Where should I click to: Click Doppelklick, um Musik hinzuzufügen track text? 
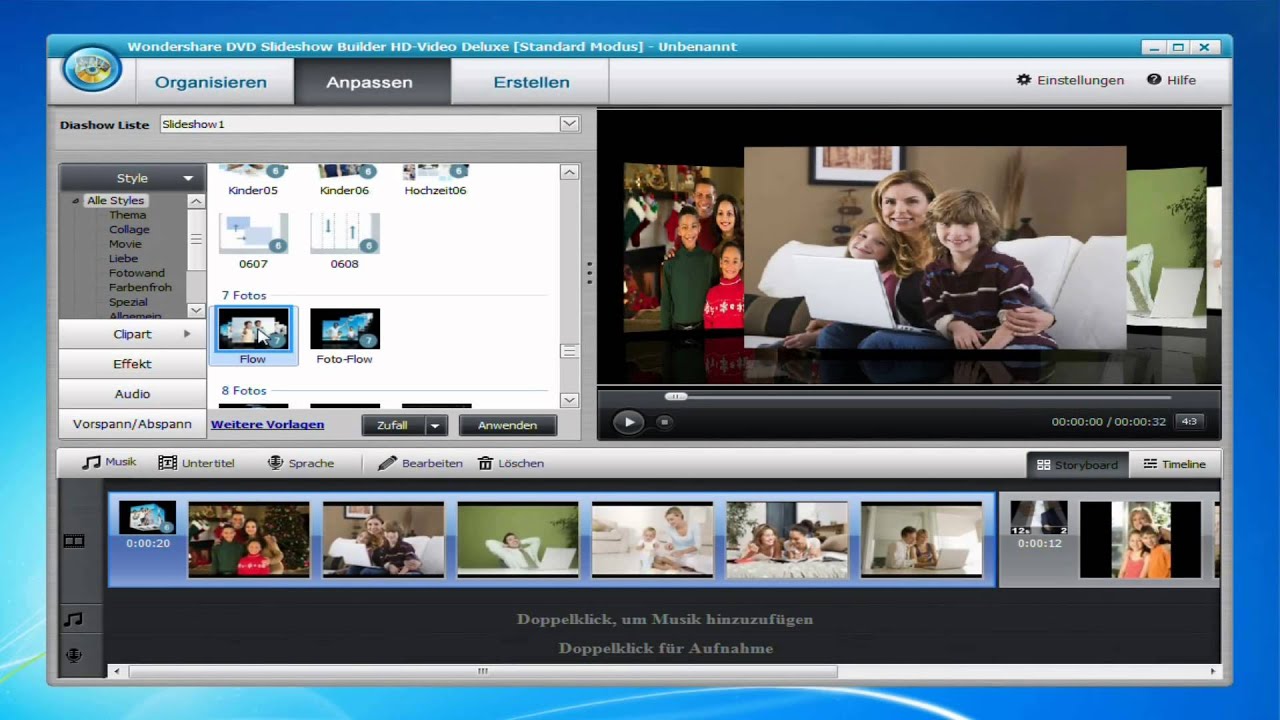point(665,619)
